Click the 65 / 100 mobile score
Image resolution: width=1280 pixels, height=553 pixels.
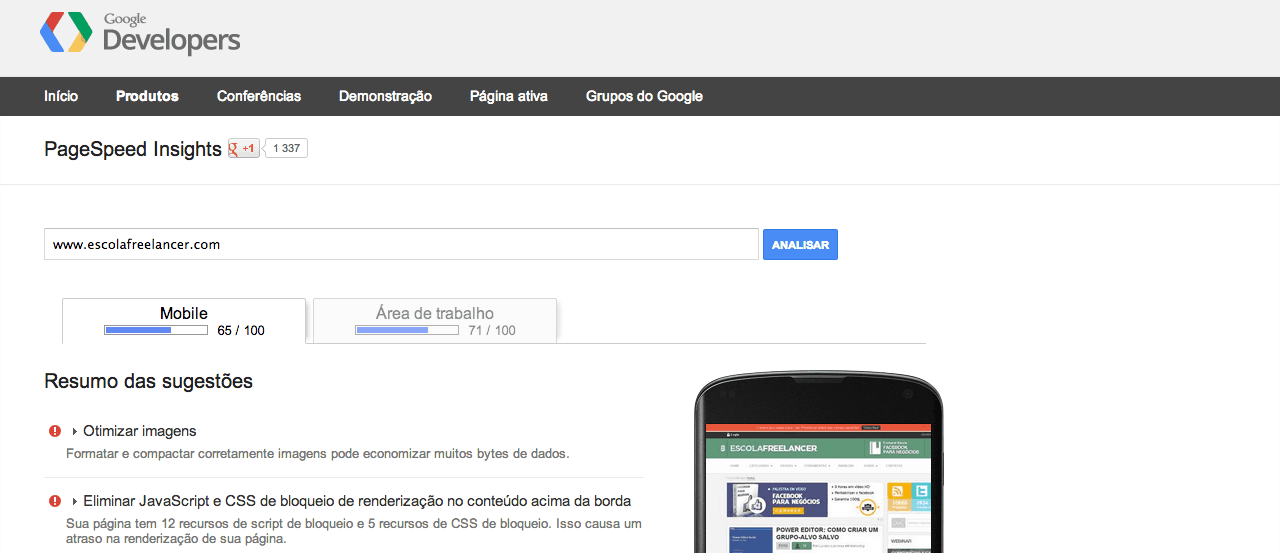[241, 330]
